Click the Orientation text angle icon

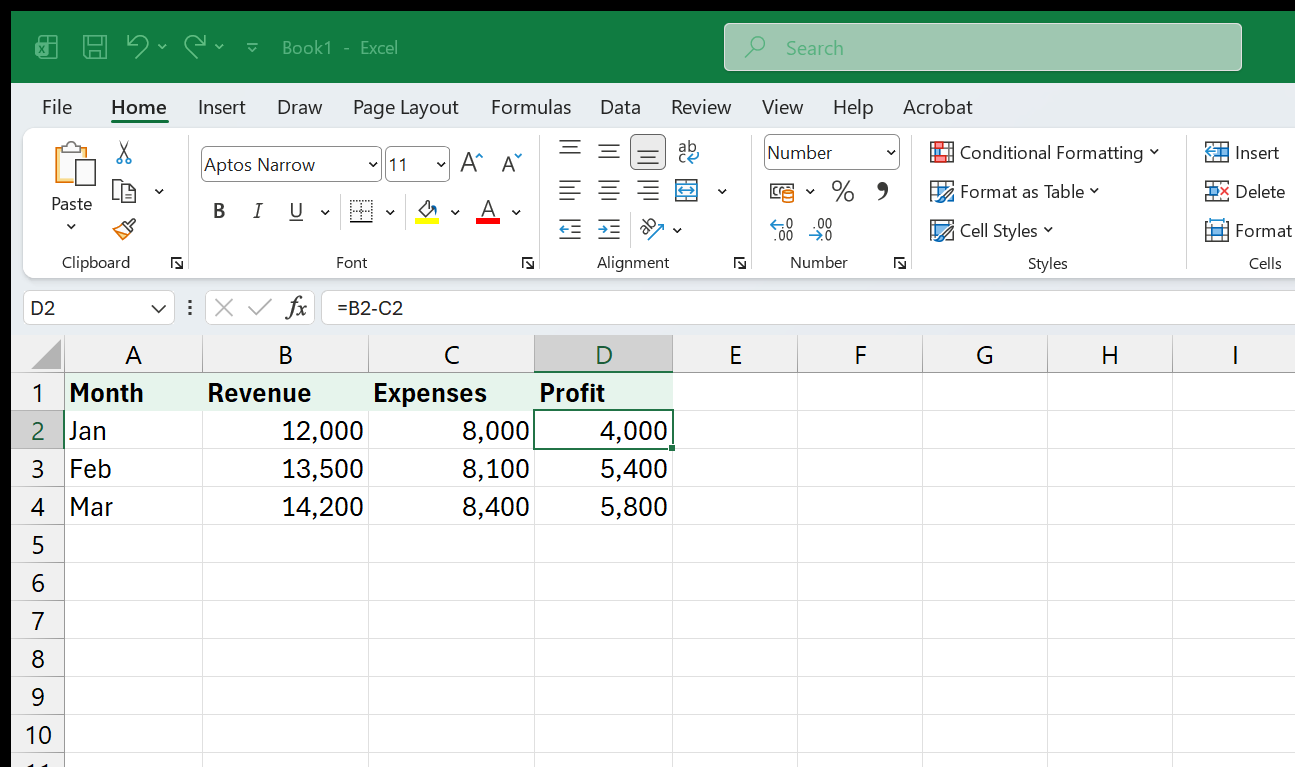652,230
